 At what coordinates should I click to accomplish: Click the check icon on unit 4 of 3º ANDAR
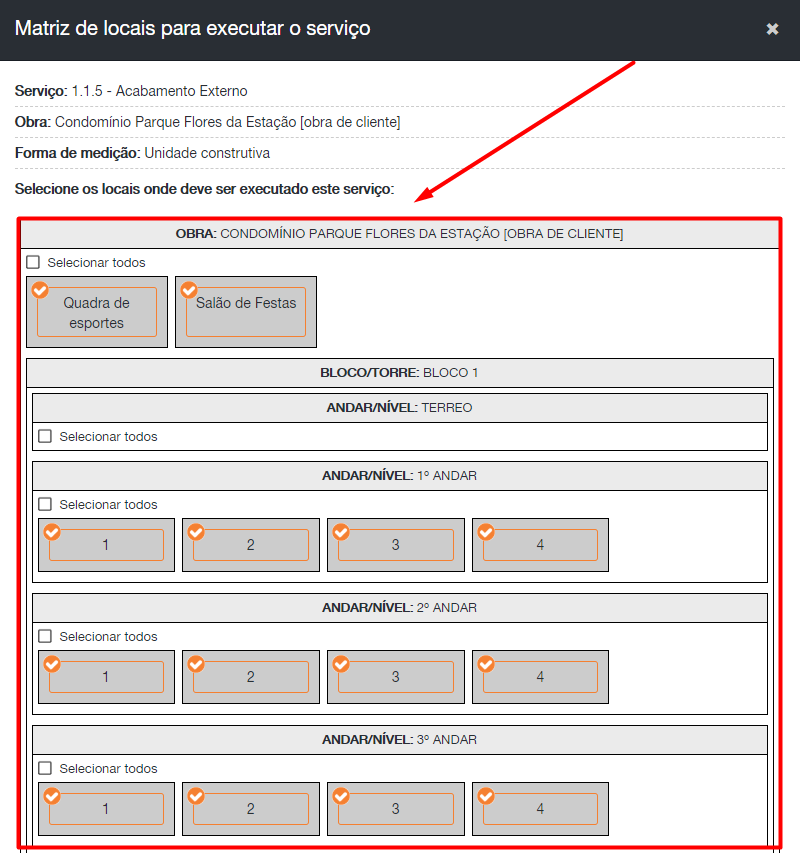click(486, 796)
